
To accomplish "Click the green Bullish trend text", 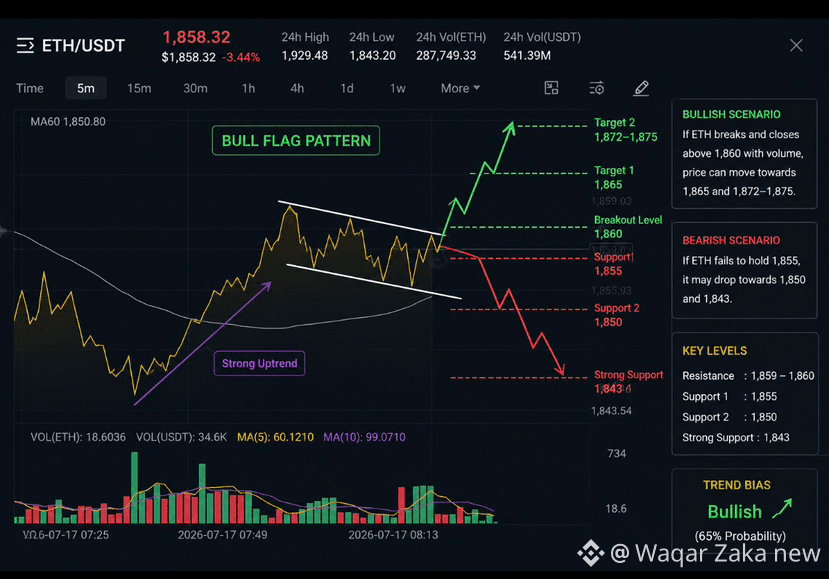I will click(x=734, y=512).
